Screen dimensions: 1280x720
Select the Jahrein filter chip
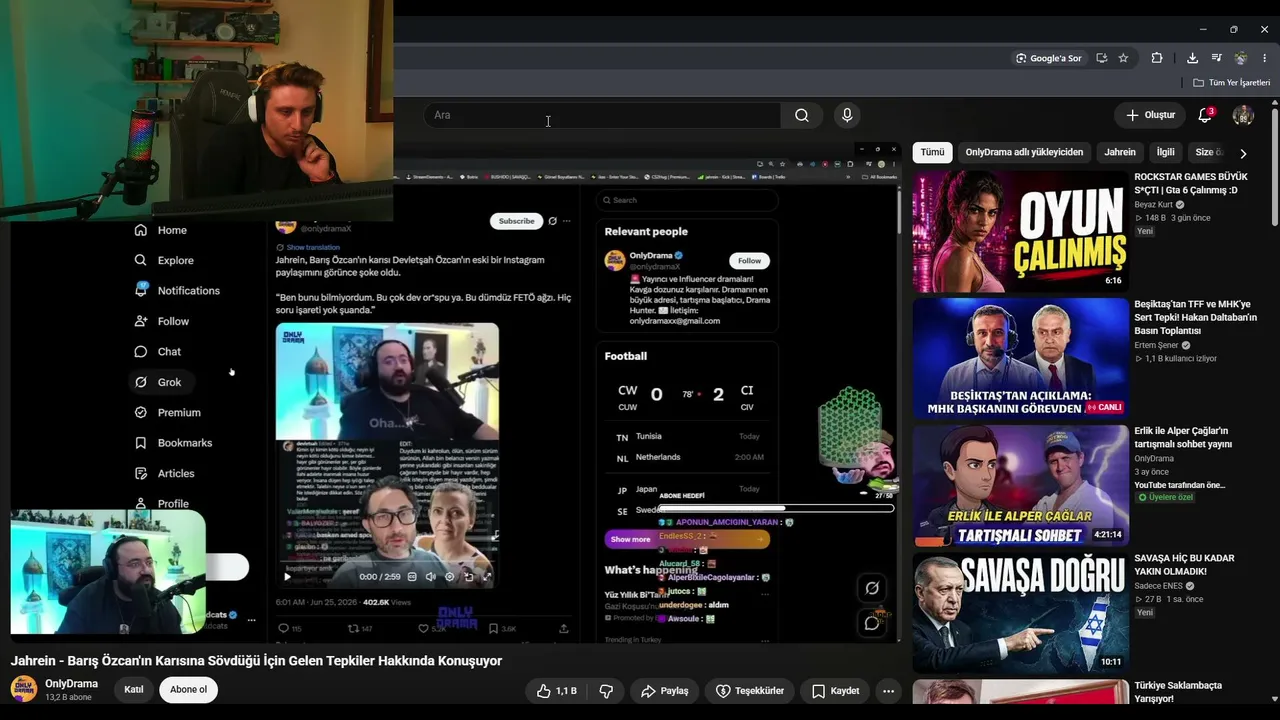coord(1120,152)
